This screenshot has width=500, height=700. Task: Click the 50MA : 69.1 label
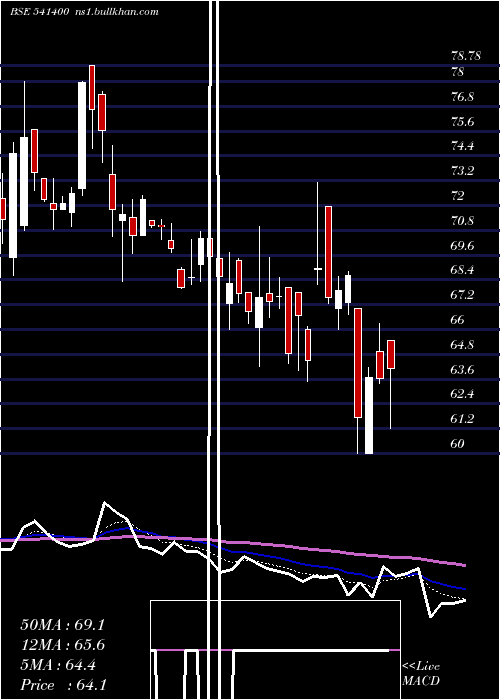[62, 625]
